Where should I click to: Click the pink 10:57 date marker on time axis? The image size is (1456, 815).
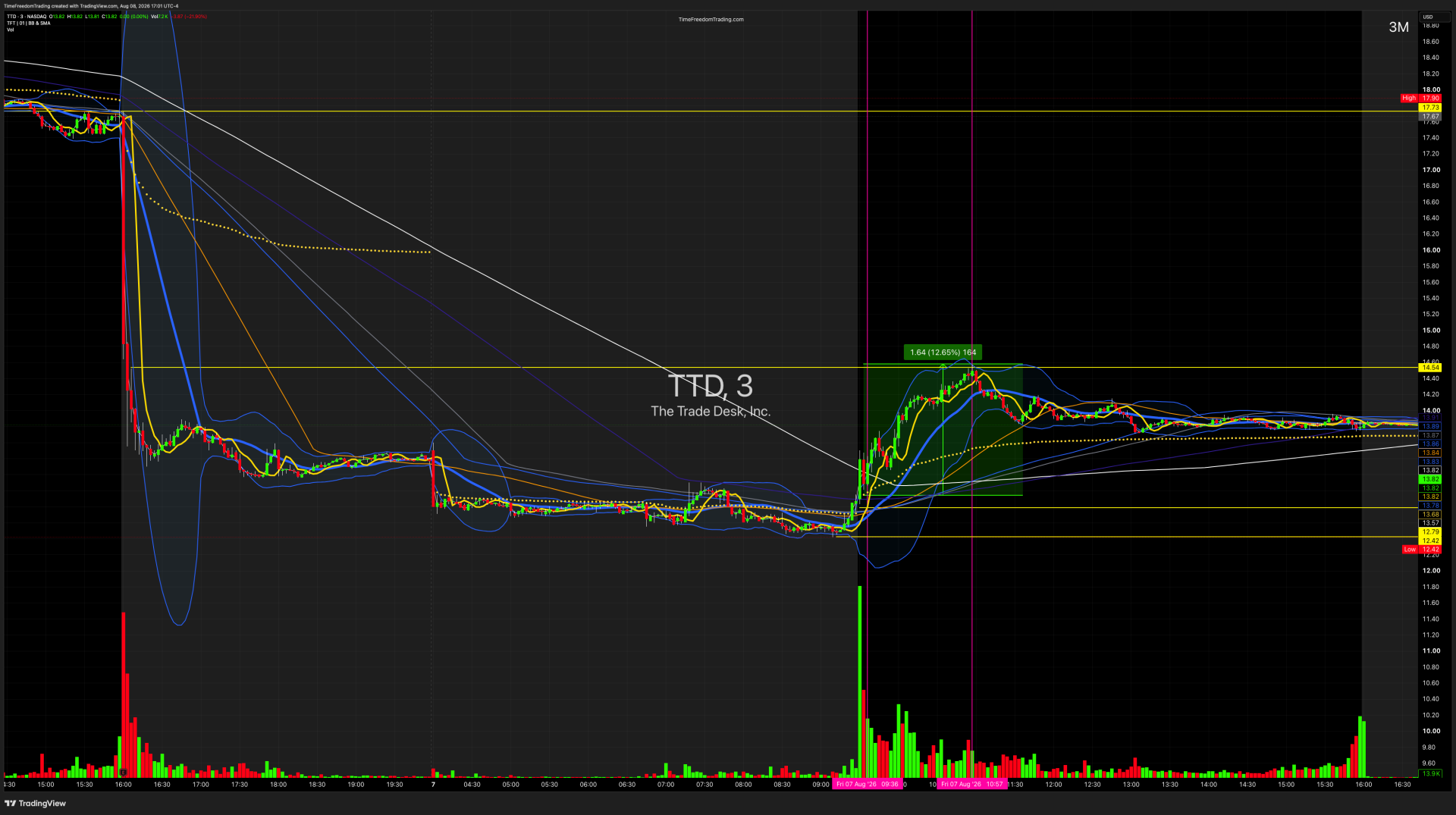[971, 785]
